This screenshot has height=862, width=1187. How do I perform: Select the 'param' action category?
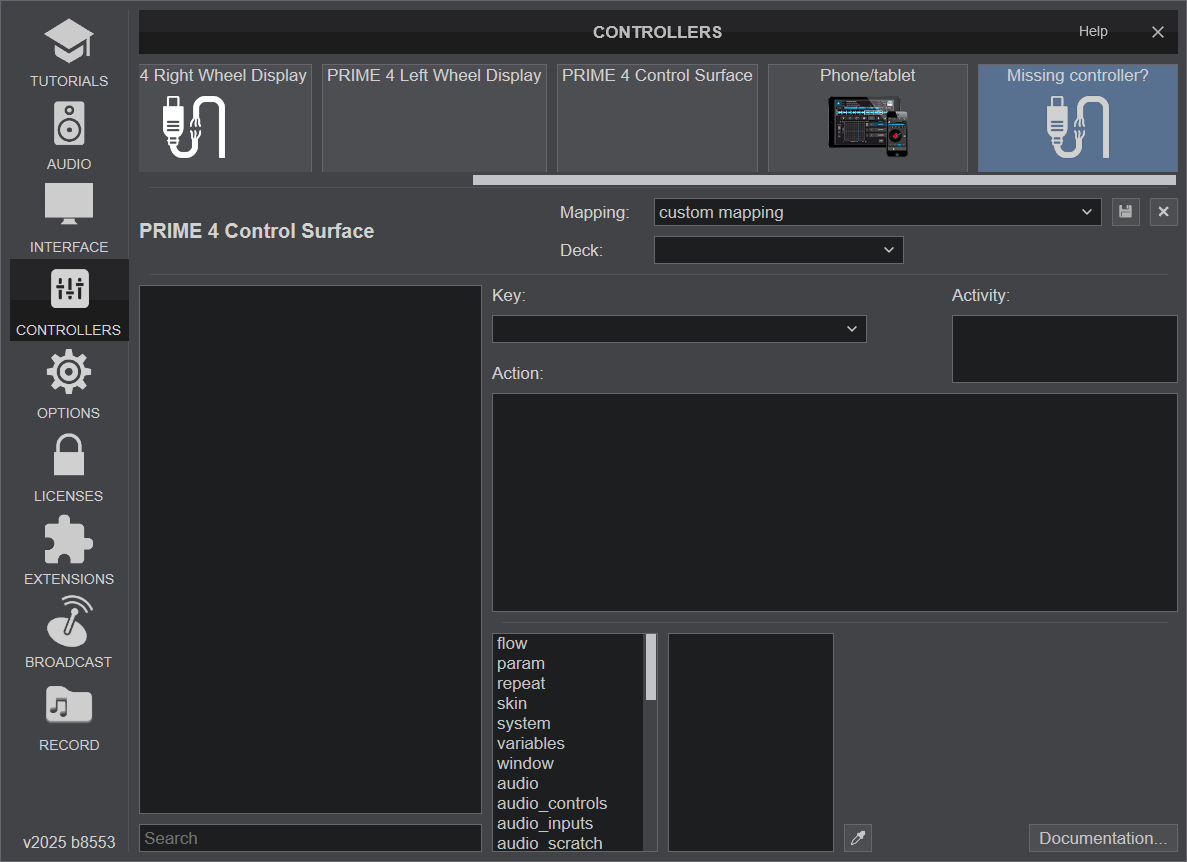pyautogui.click(x=569, y=663)
